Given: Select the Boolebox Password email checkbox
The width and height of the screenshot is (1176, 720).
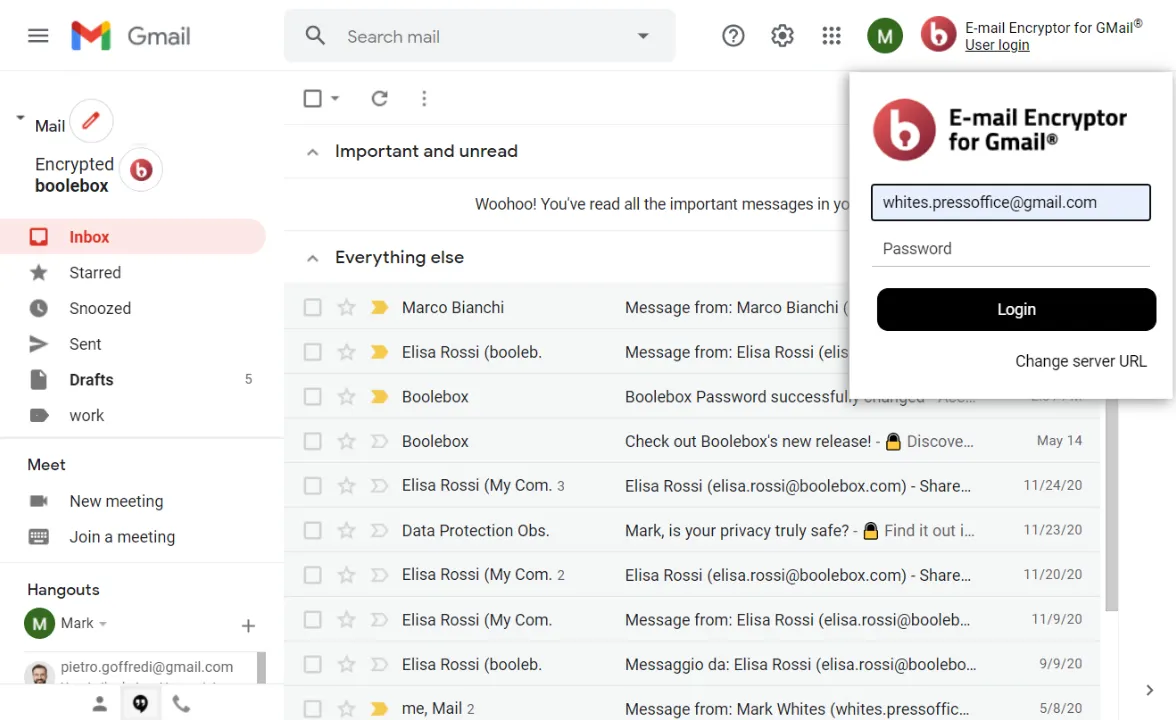Looking at the screenshot, I should click(x=313, y=396).
